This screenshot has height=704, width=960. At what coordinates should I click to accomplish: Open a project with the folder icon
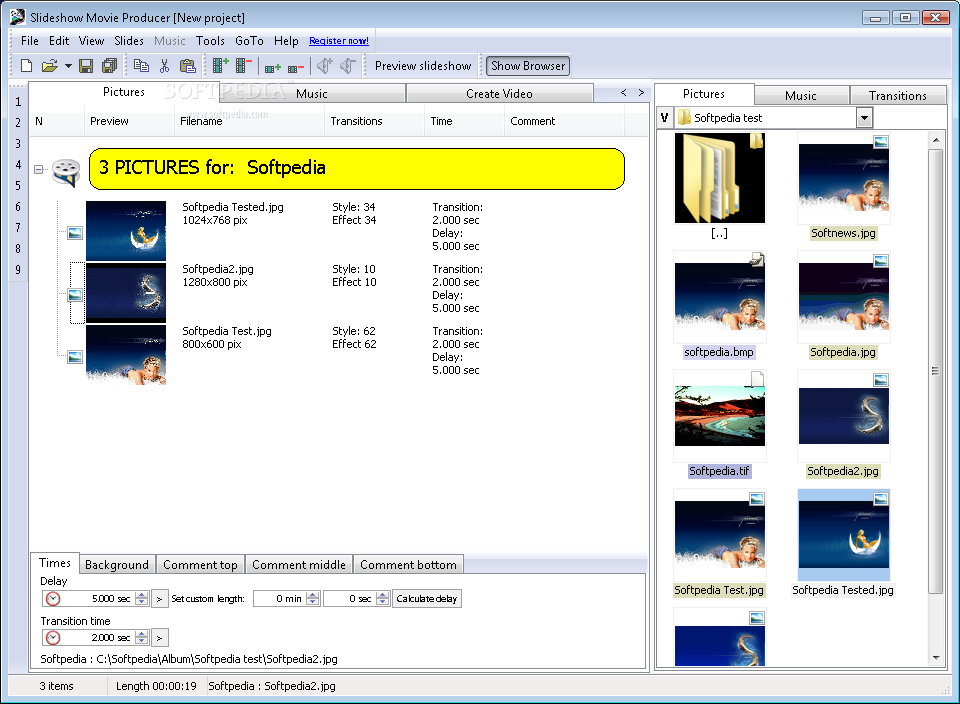click(x=49, y=66)
